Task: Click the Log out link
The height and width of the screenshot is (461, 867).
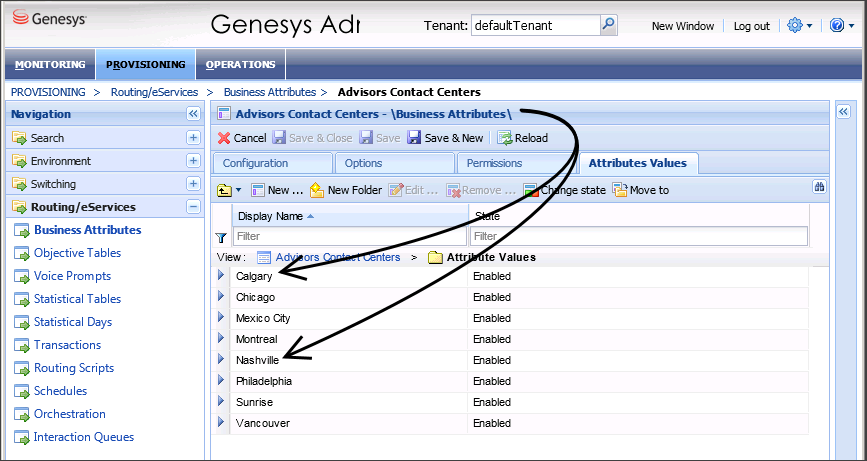Action: (x=751, y=26)
